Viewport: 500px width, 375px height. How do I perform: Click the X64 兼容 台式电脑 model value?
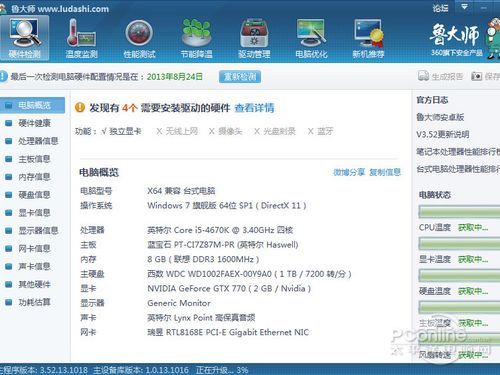(181, 191)
